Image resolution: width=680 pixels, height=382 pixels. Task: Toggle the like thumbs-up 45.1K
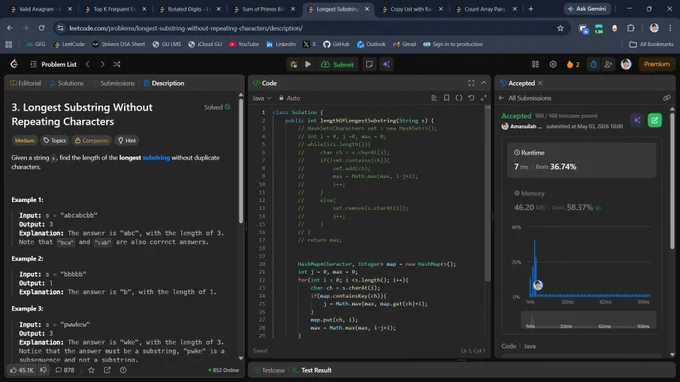tap(21, 370)
